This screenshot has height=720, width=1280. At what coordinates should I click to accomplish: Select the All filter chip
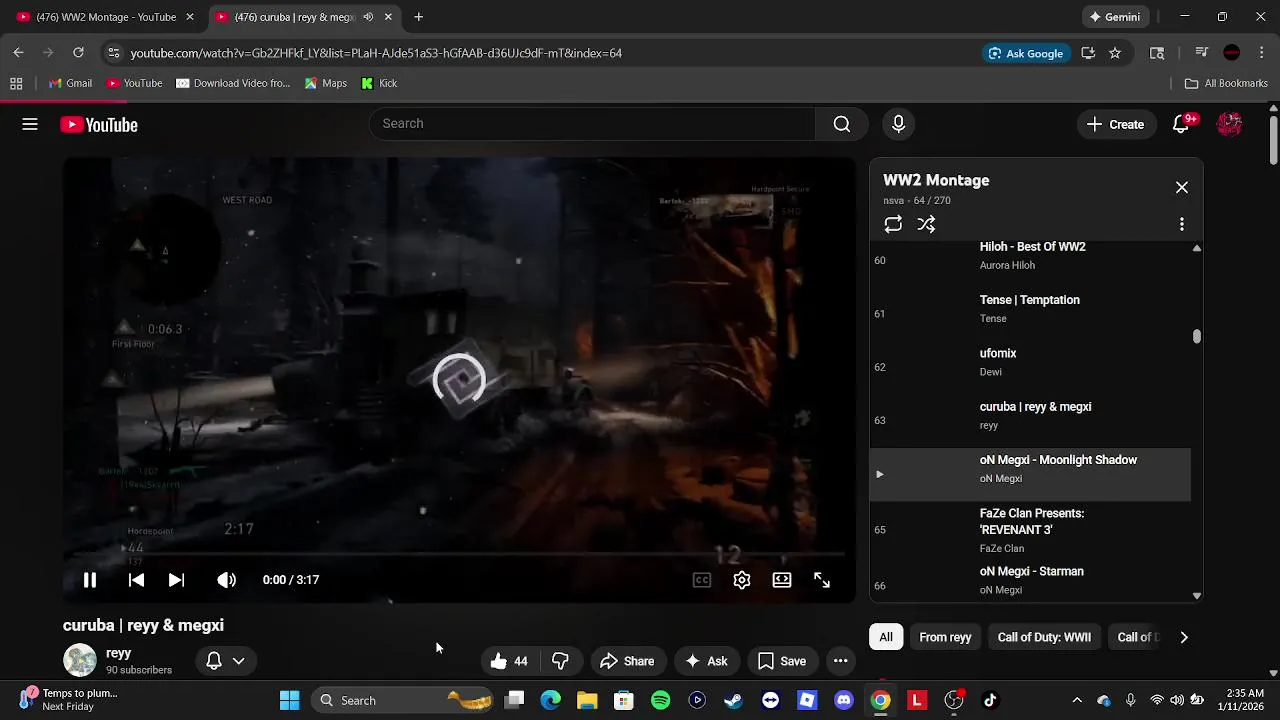pos(886,637)
